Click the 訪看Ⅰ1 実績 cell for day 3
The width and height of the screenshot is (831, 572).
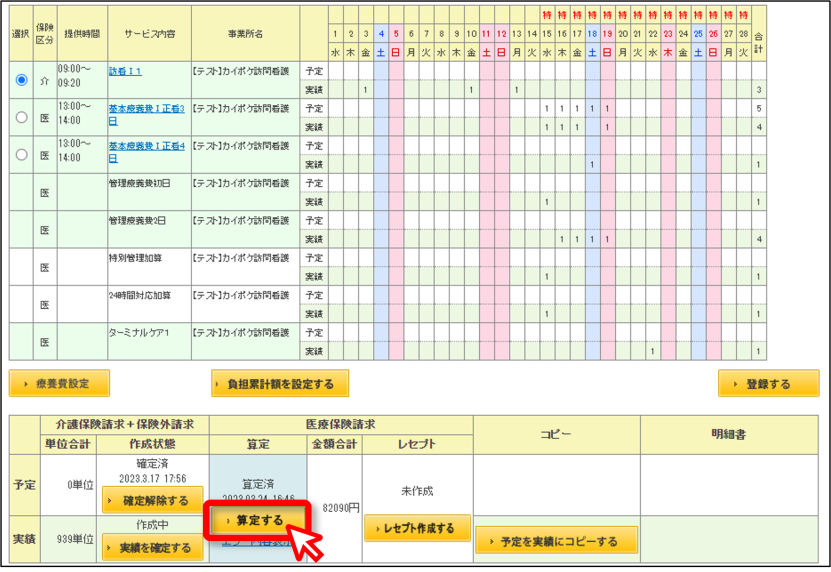click(366, 90)
